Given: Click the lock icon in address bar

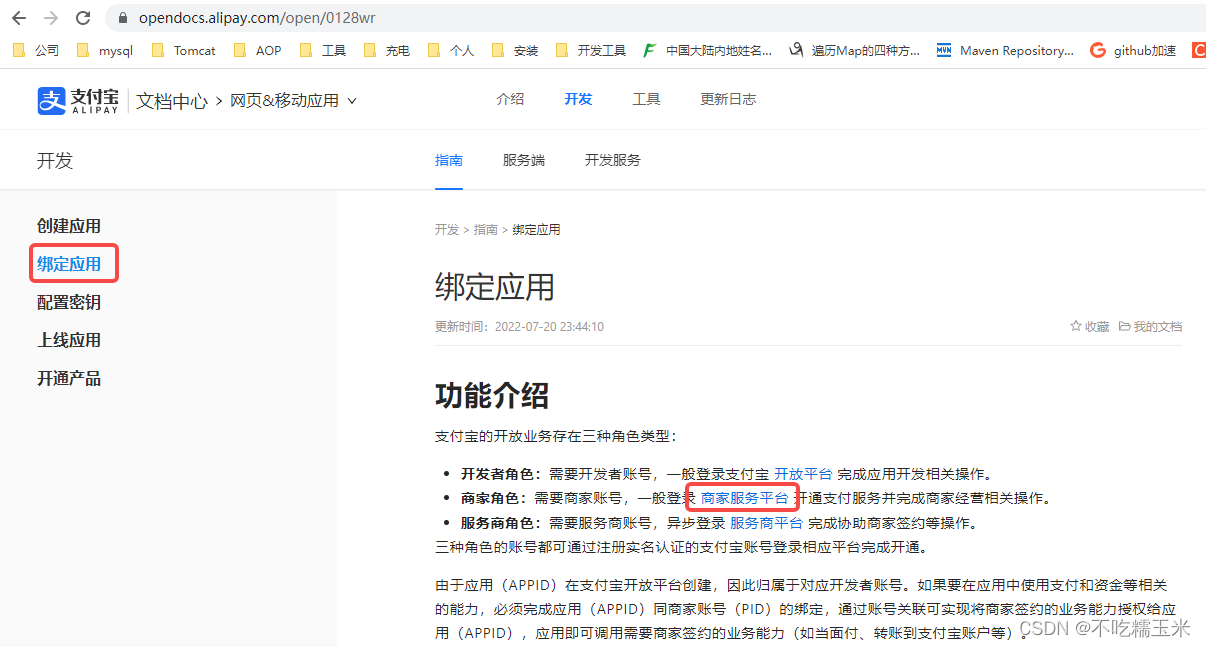Looking at the screenshot, I should click(124, 18).
